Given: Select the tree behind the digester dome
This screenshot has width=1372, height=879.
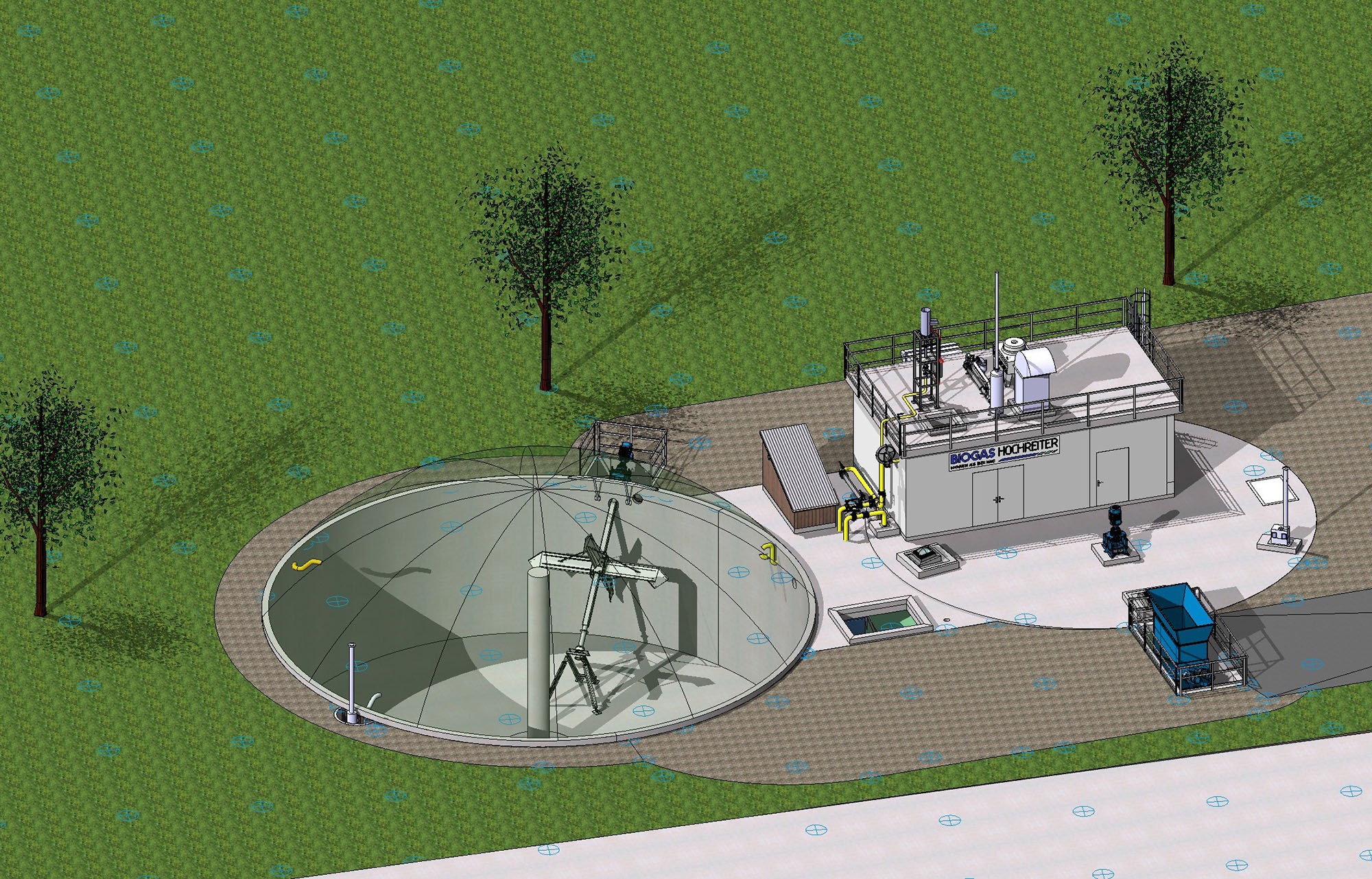Looking at the screenshot, I should [x=544, y=268].
